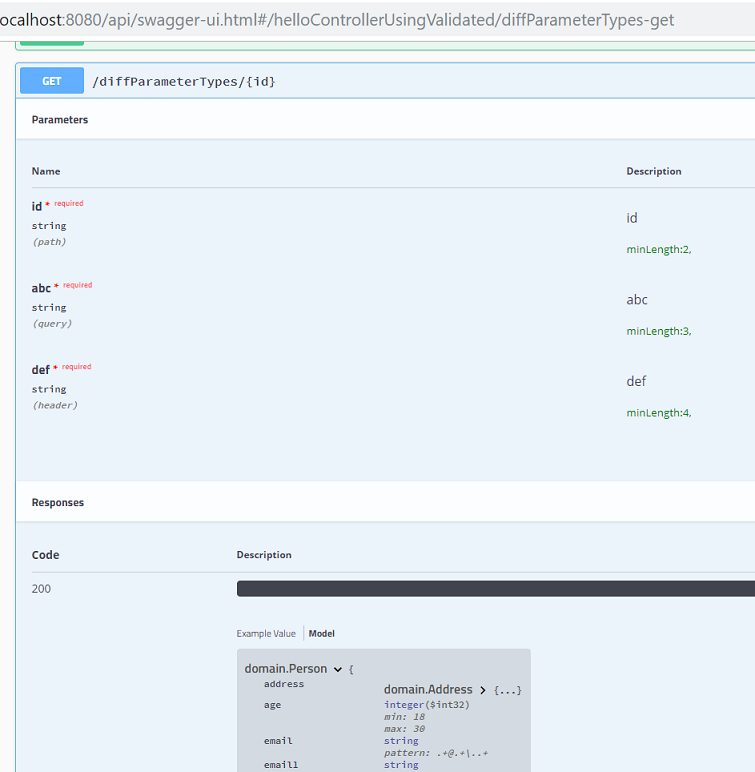Click the (header) location label
Image resolution: width=755 pixels, height=772 pixels.
click(55, 405)
